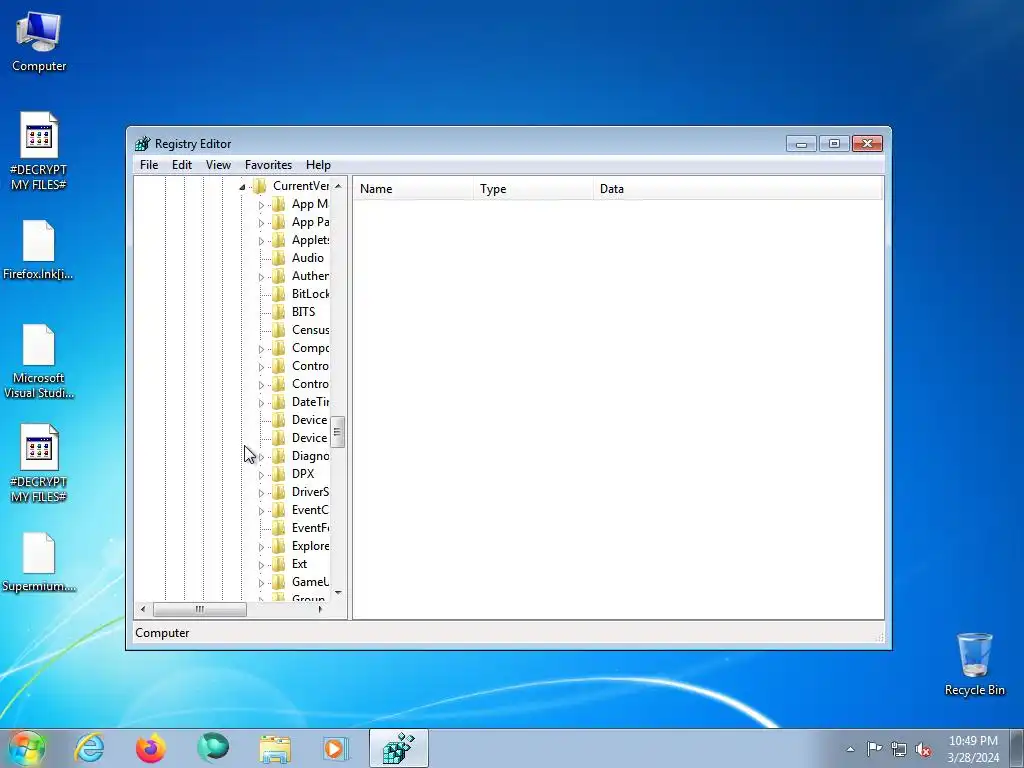Screen dimensions: 1024x768
Task: Click the Audio key folder icon
Action: 279,258
